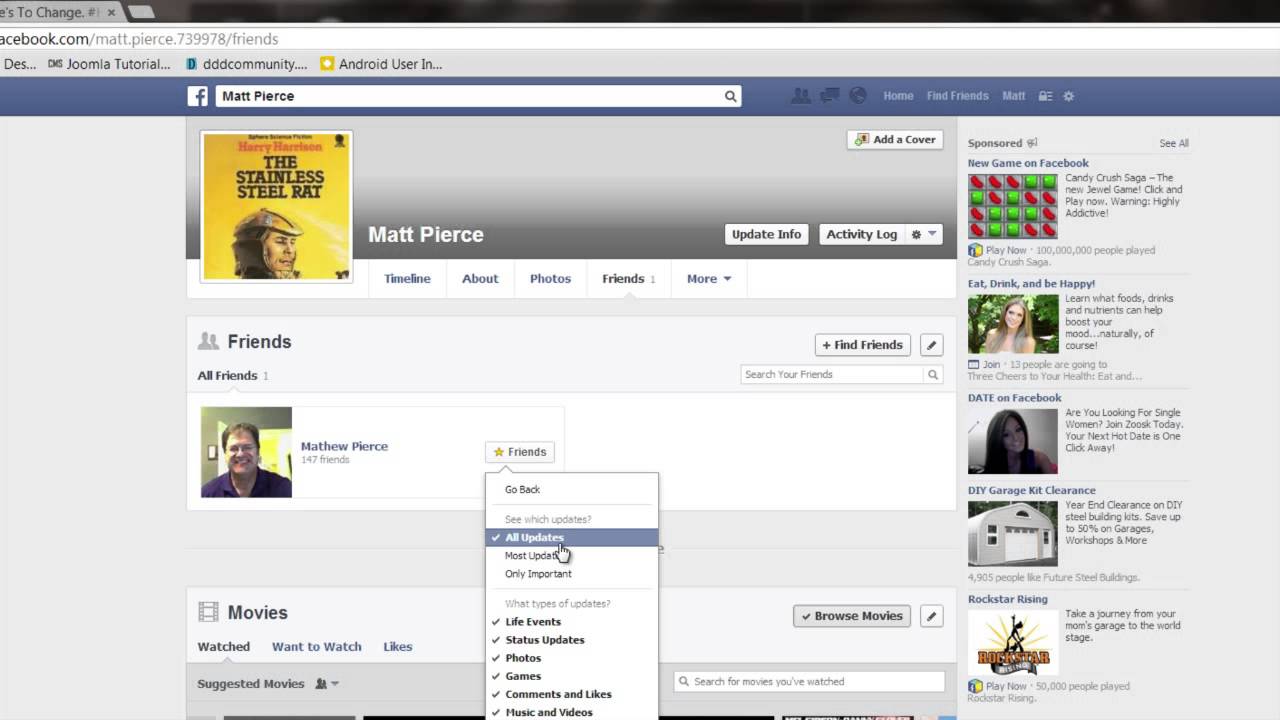The width and height of the screenshot is (1280, 720).
Task: Click the pencil edit icon in Movies section
Action: [x=931, y=616]
